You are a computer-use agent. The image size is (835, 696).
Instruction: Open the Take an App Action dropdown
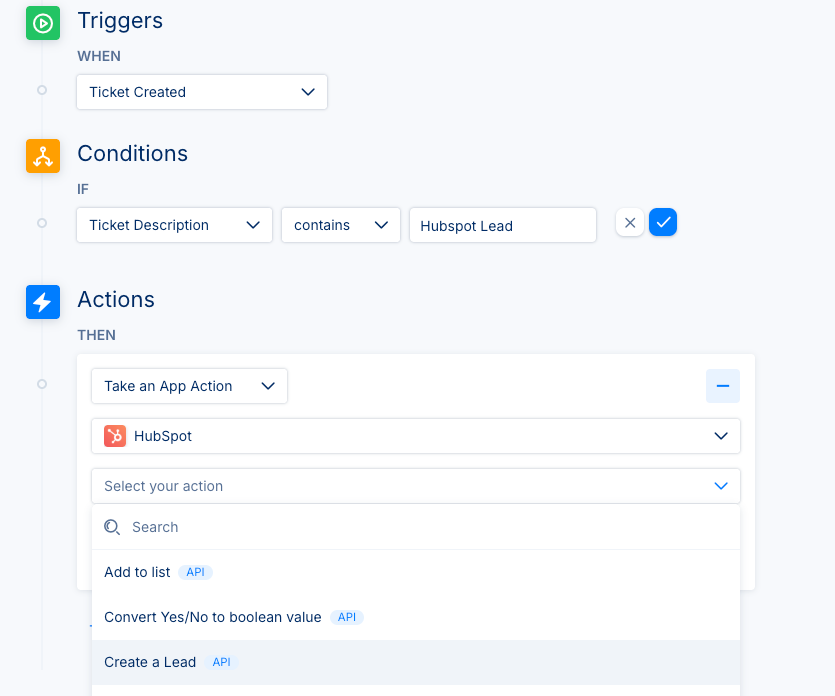pos(190,386)
